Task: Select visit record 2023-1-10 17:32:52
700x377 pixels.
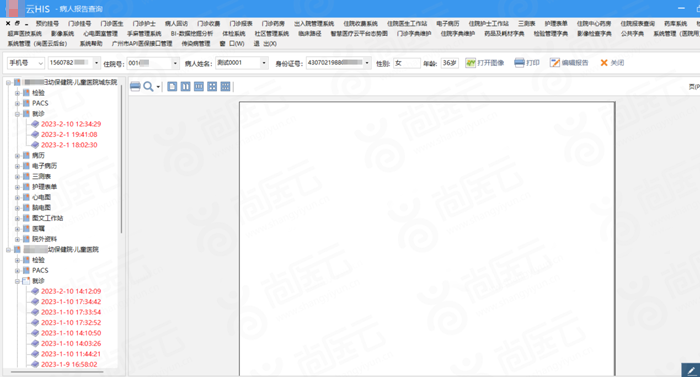Action: (71, 323)
